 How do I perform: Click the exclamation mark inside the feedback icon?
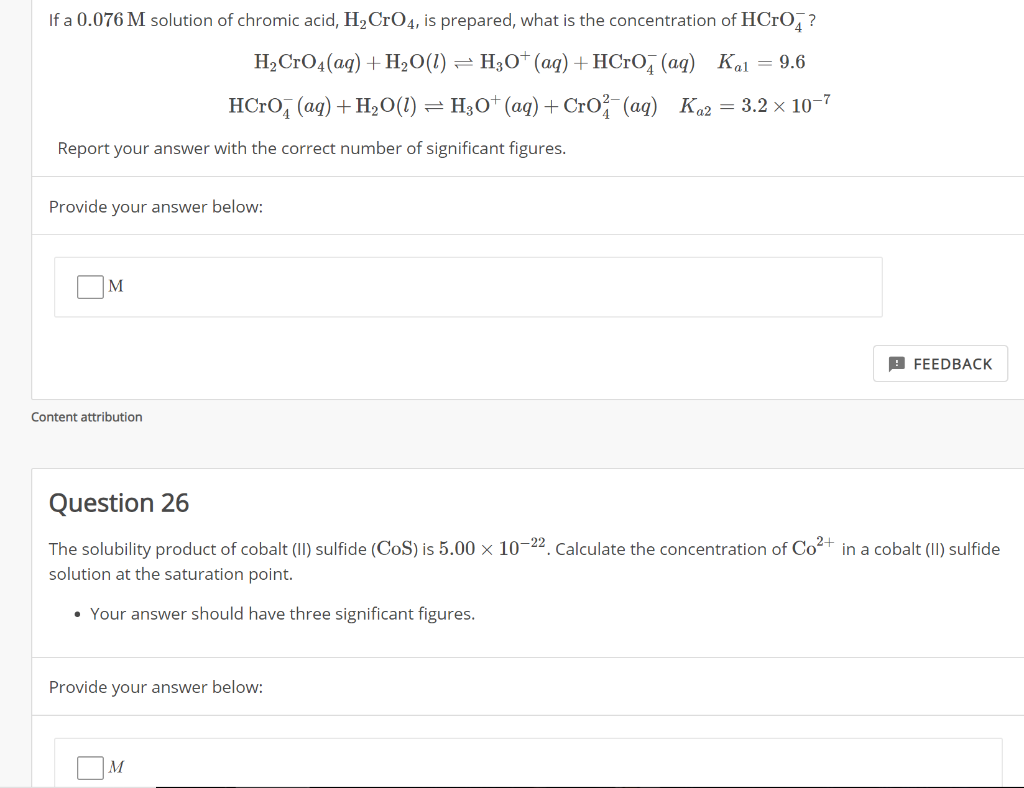click(897, 363)
